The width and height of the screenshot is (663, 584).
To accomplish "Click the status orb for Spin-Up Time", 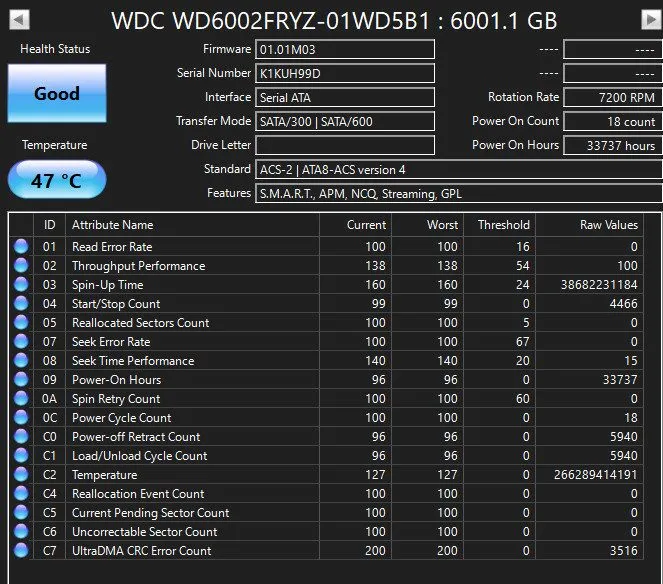I will pos(21,284).
